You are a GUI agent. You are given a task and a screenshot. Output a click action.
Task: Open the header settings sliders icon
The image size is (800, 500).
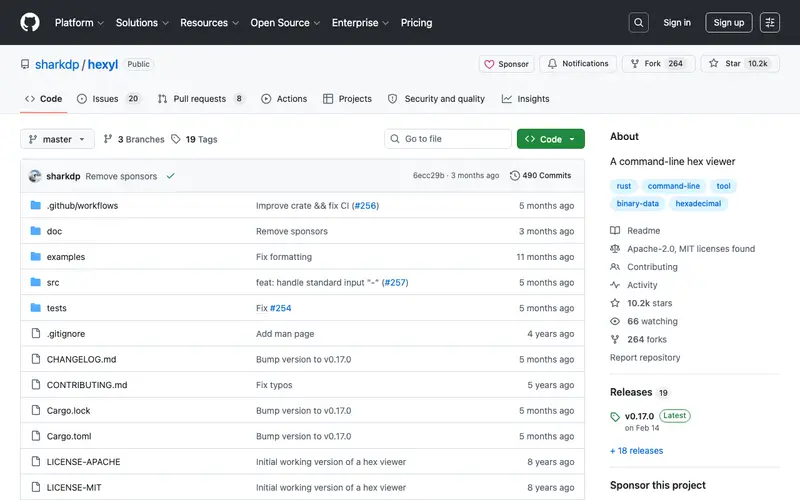(x=769, y=22)
